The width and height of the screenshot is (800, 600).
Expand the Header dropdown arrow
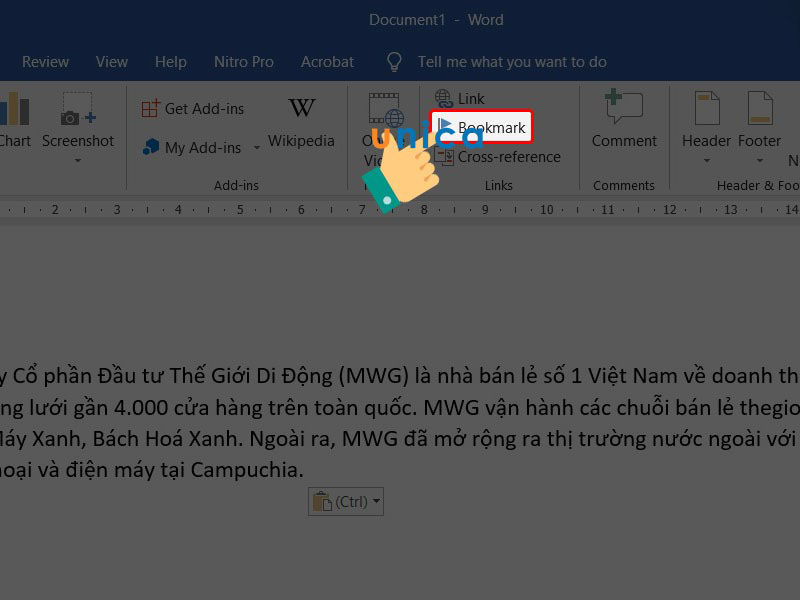[707, 161]
